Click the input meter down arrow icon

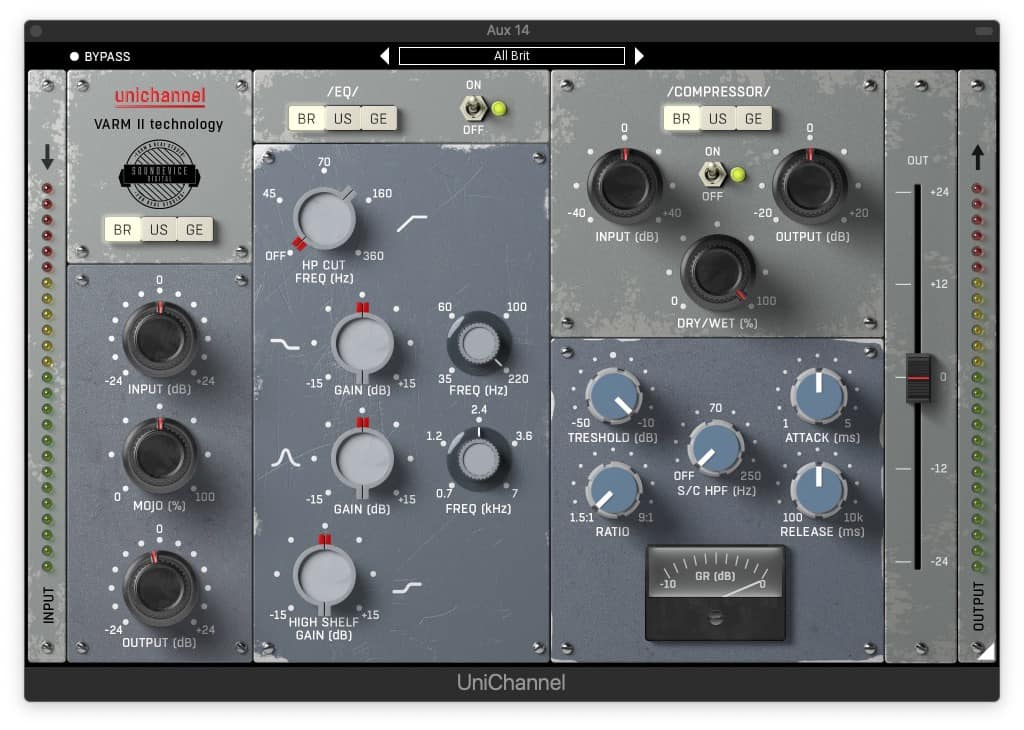point(48,157)
